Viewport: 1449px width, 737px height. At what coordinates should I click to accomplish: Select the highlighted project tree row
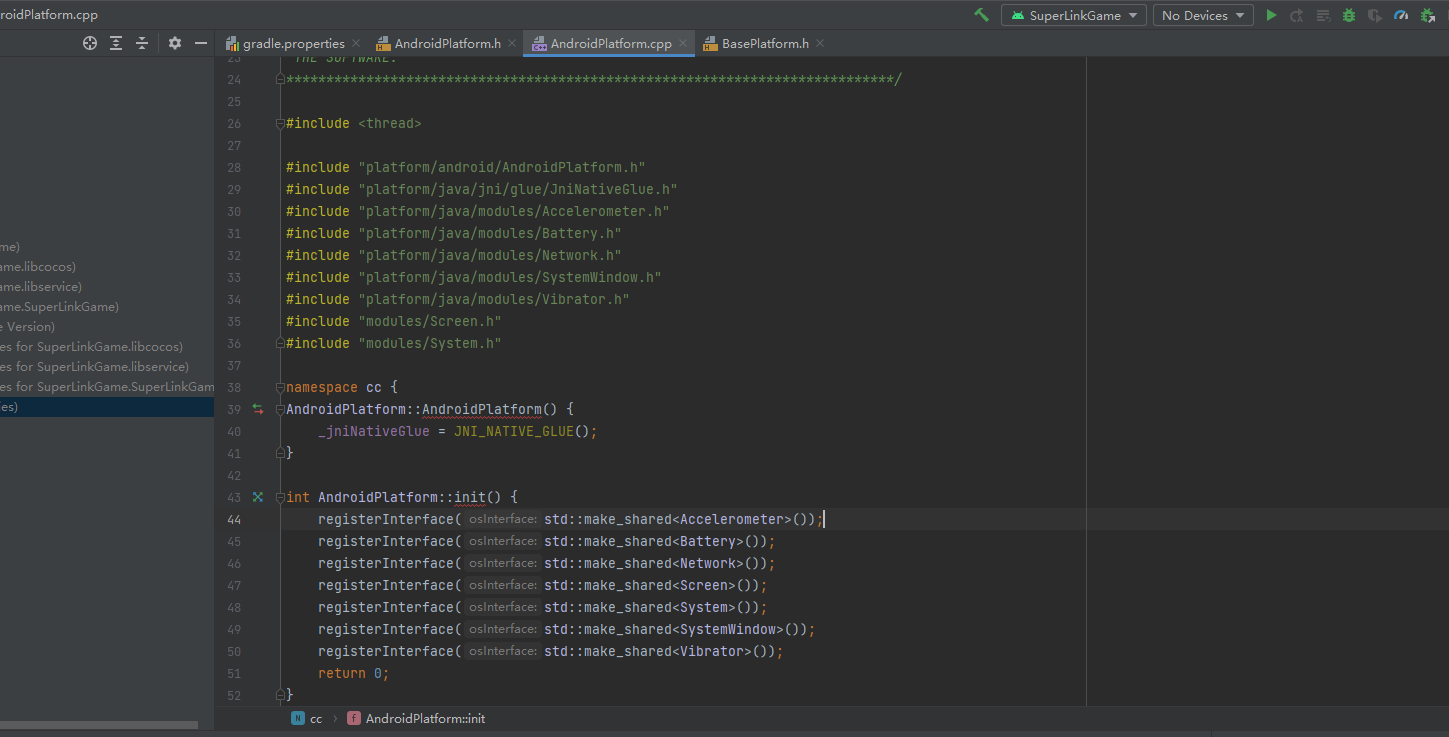107,407
